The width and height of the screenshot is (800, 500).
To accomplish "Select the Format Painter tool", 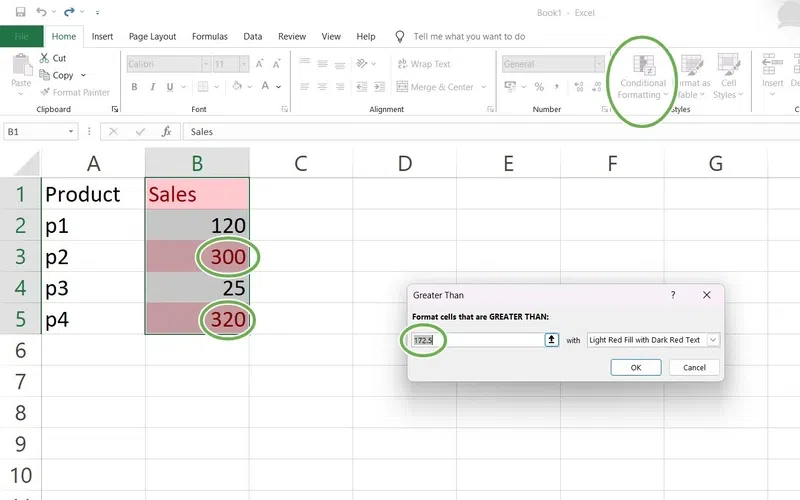I will click(45, 92).
